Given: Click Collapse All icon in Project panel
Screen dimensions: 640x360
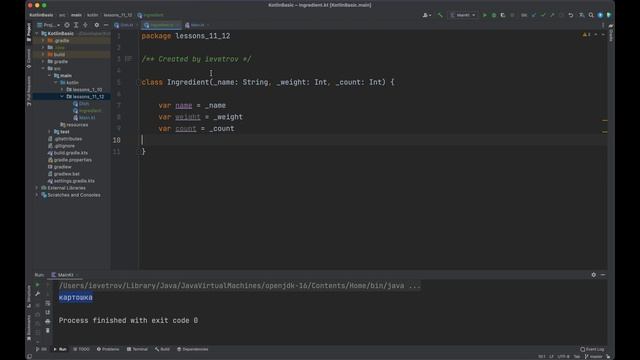Looking at the screenshot, I should click(85, 25).
